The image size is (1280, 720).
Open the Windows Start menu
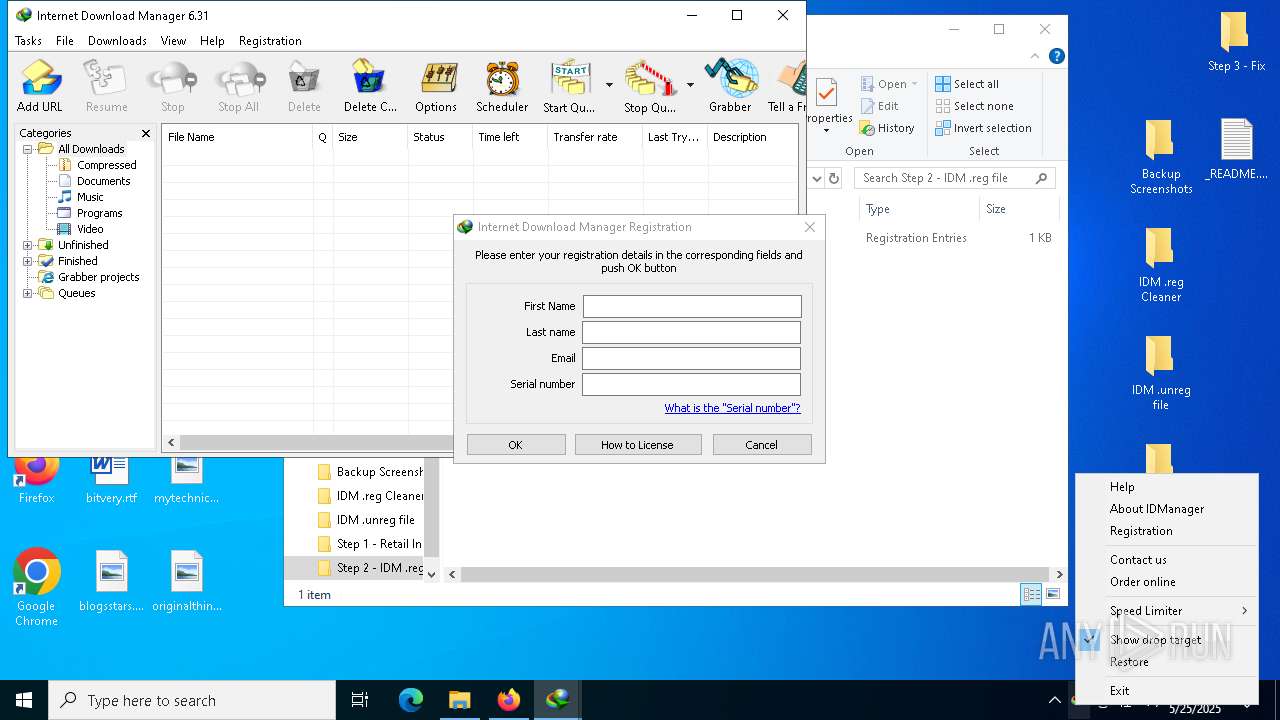[x=24, y=700]
